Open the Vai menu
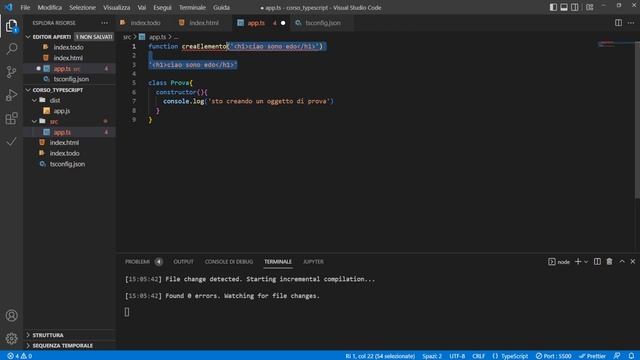640x360 pixels. pos(142,7)
